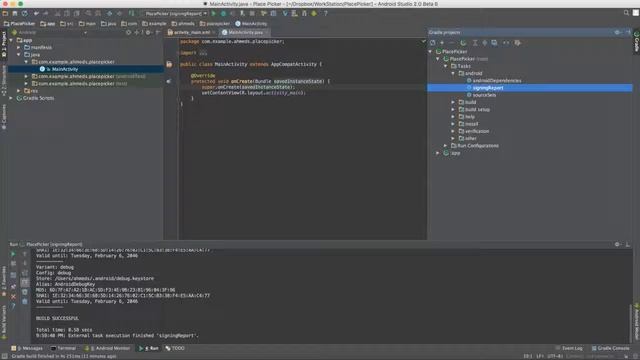
Task: Click the override gutter icon beside onCreate
Action: 169,81
